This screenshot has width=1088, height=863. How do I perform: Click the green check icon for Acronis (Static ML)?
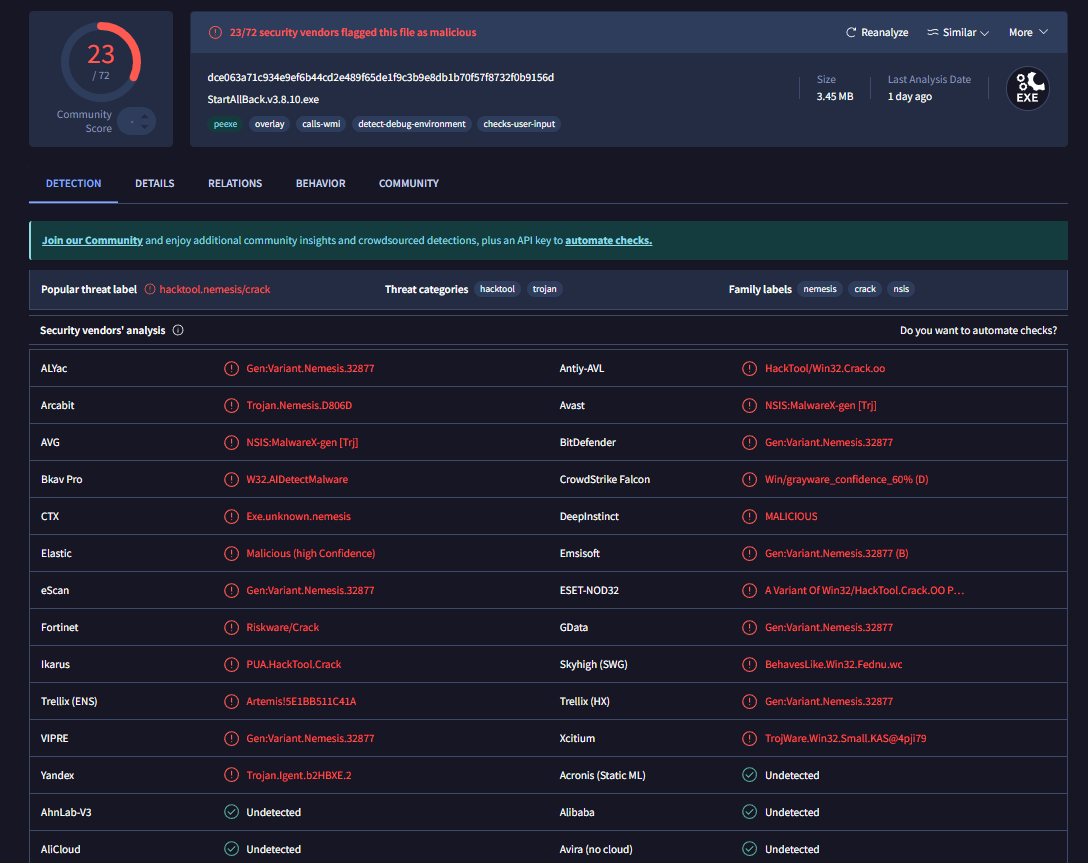coord(749,775)
